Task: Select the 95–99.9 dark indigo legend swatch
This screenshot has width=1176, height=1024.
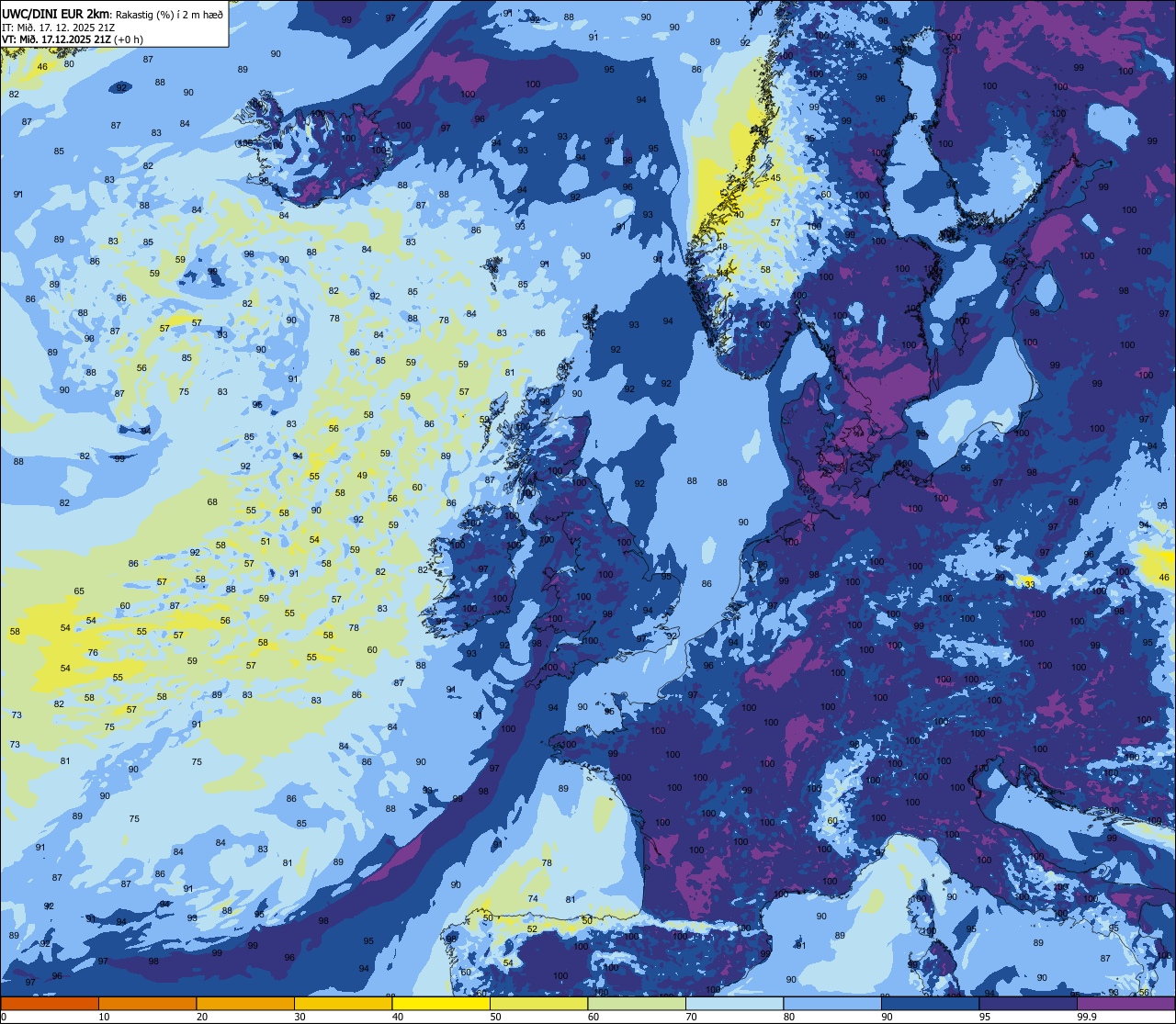Action: click(x=1028, y=1003)
